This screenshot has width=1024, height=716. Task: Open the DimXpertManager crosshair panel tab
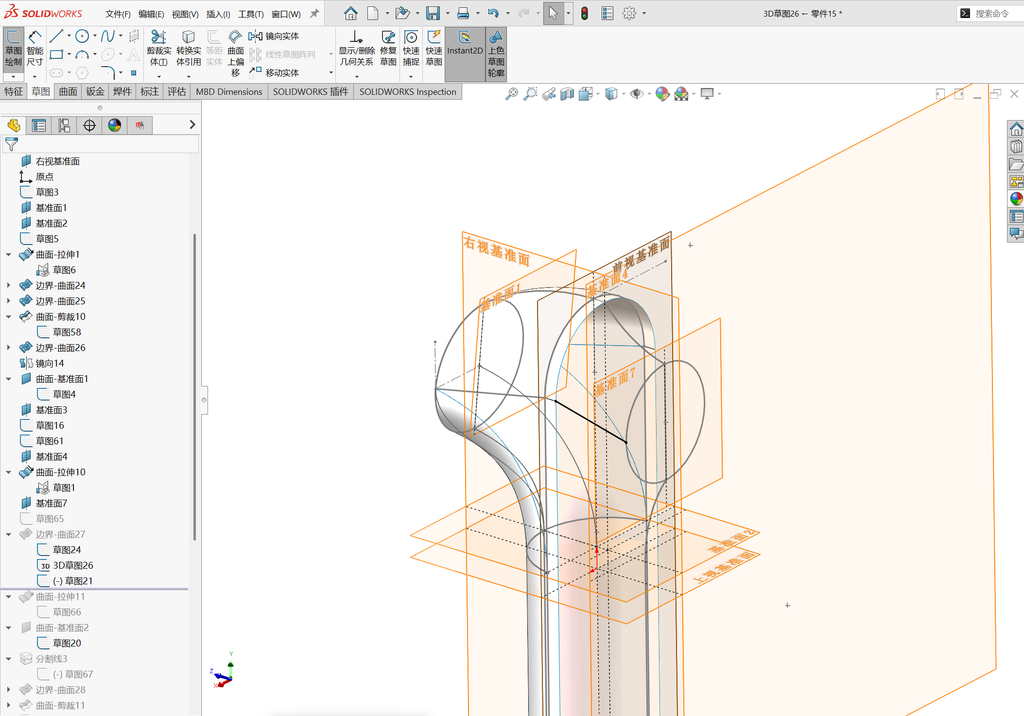pos(89,125)
